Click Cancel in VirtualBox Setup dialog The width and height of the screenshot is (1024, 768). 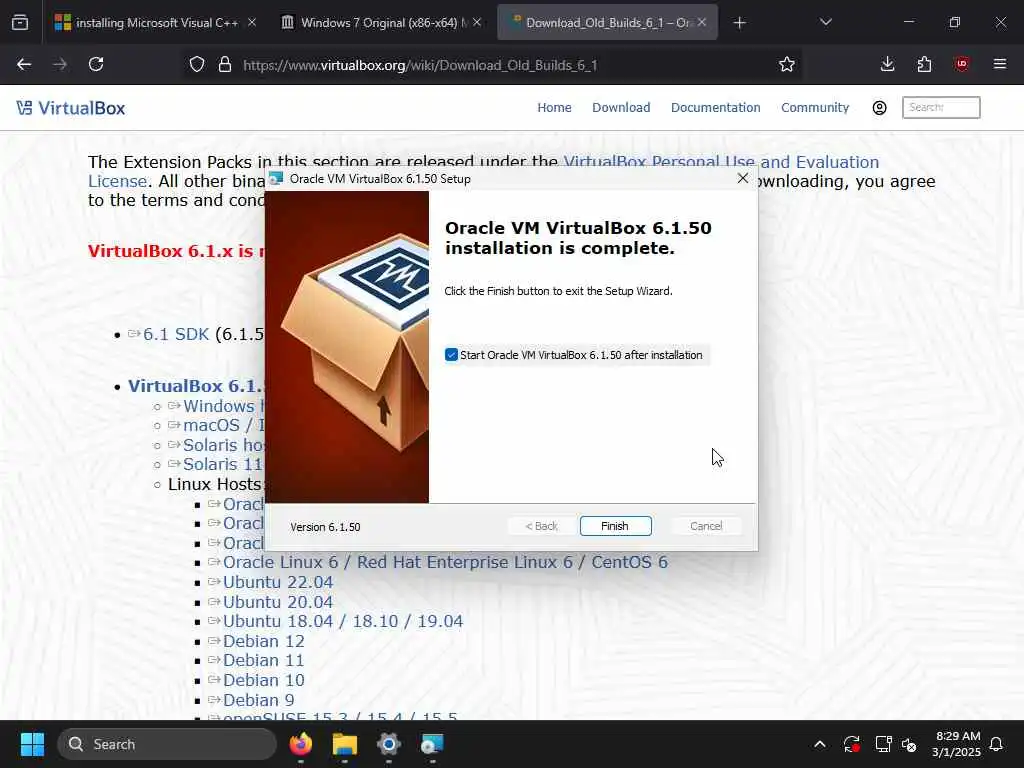click(x=706, y=526)
